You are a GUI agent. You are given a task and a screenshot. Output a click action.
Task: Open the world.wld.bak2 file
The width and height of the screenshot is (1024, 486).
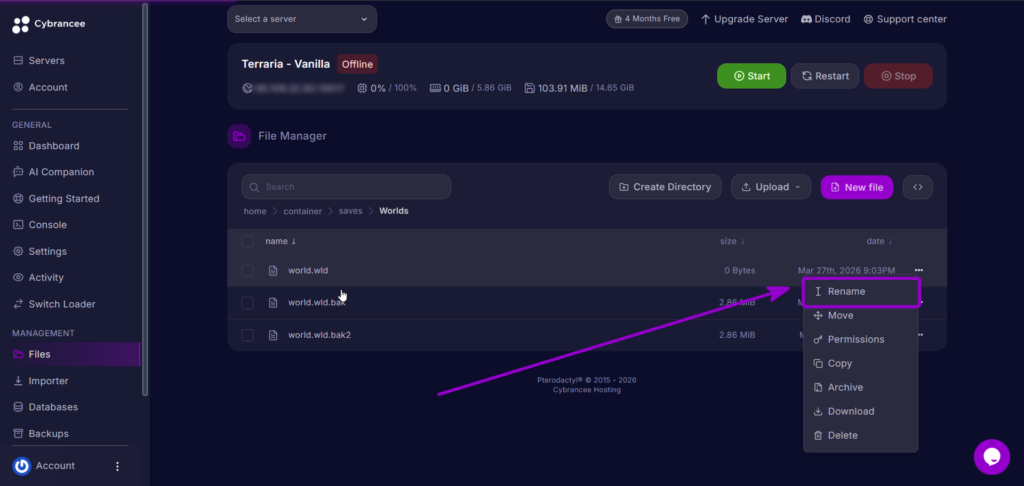click(x=319, y=335)
